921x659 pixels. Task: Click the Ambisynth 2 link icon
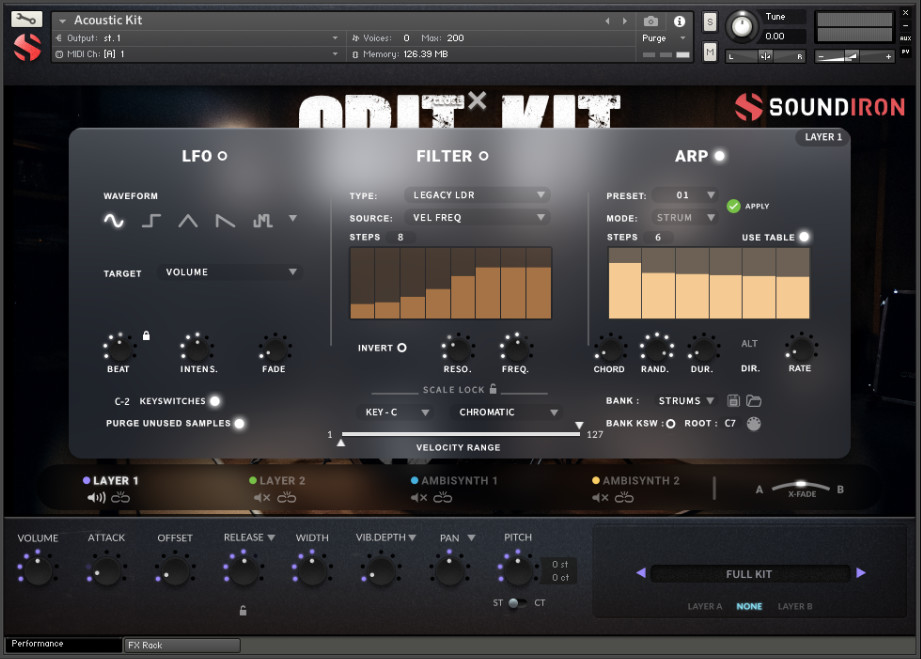pyautogui.click(x=624, y=497)
